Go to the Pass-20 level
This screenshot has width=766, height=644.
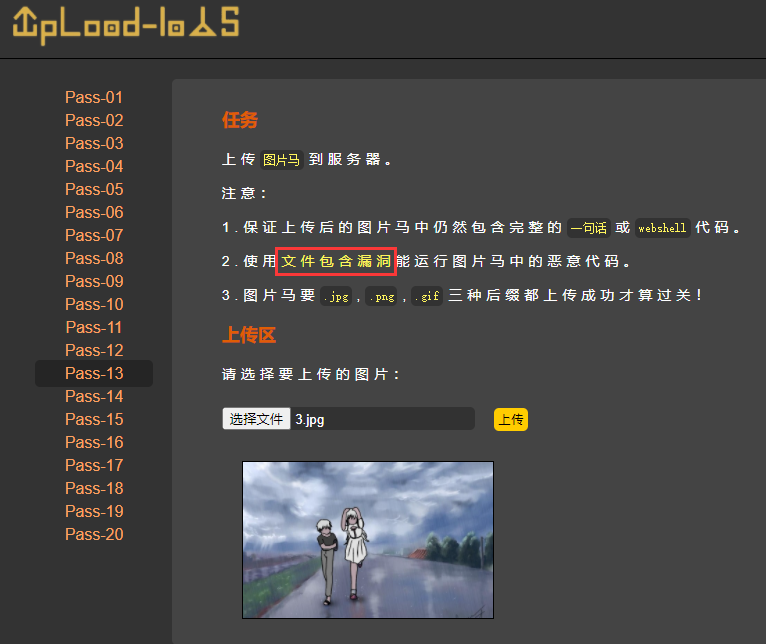[x=94, y=534]
